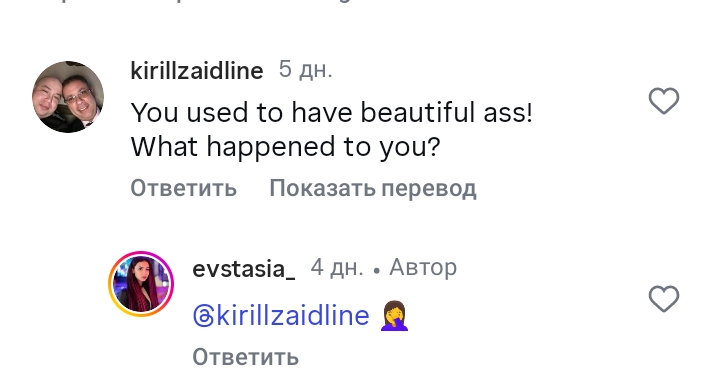The height and width of the screenshot is (380, 720).
Task: Reply via Ответить under kirillzaidline's comment
Action: click(x=184, y=188)
